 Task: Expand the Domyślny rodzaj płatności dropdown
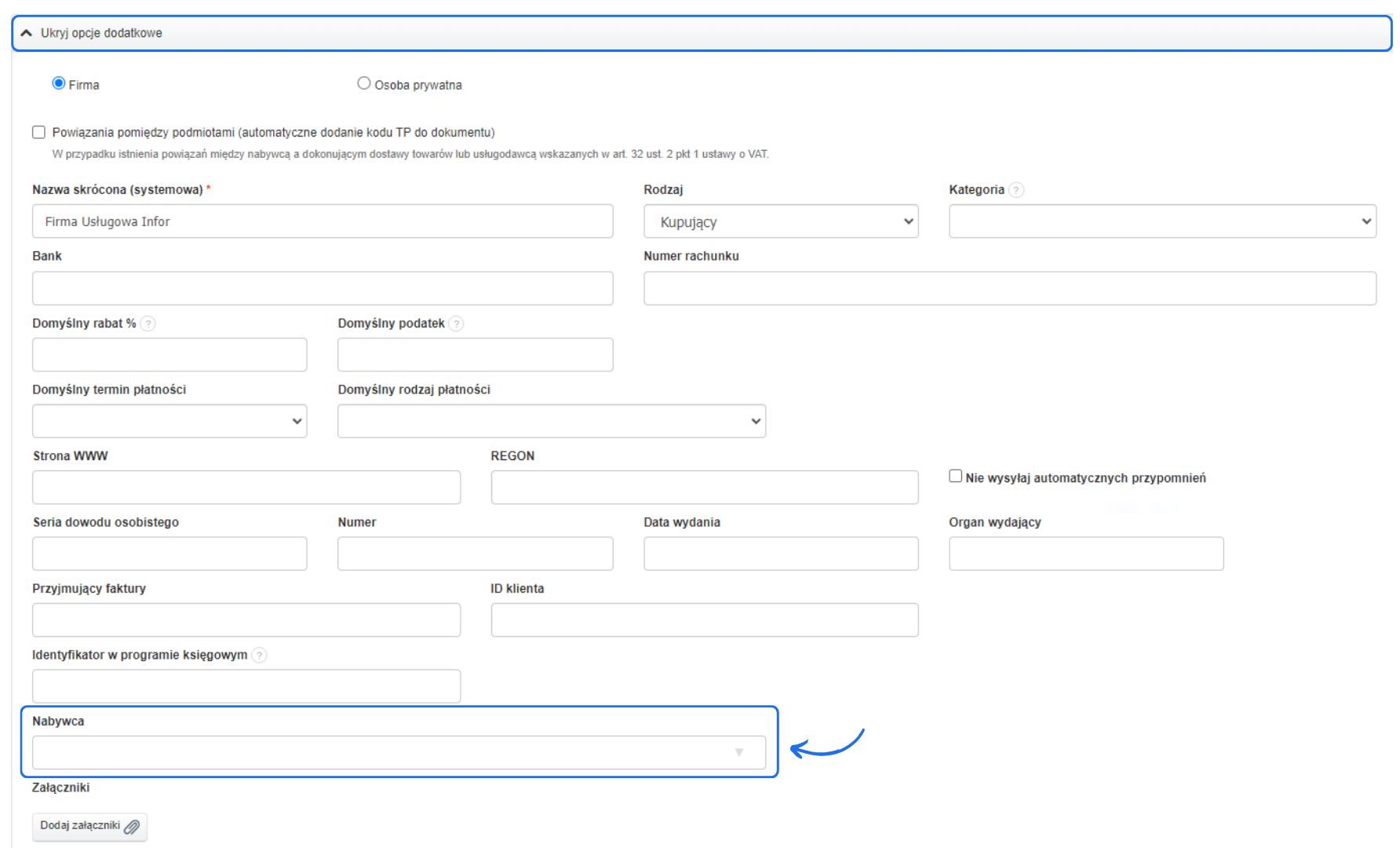pos(551,421)
